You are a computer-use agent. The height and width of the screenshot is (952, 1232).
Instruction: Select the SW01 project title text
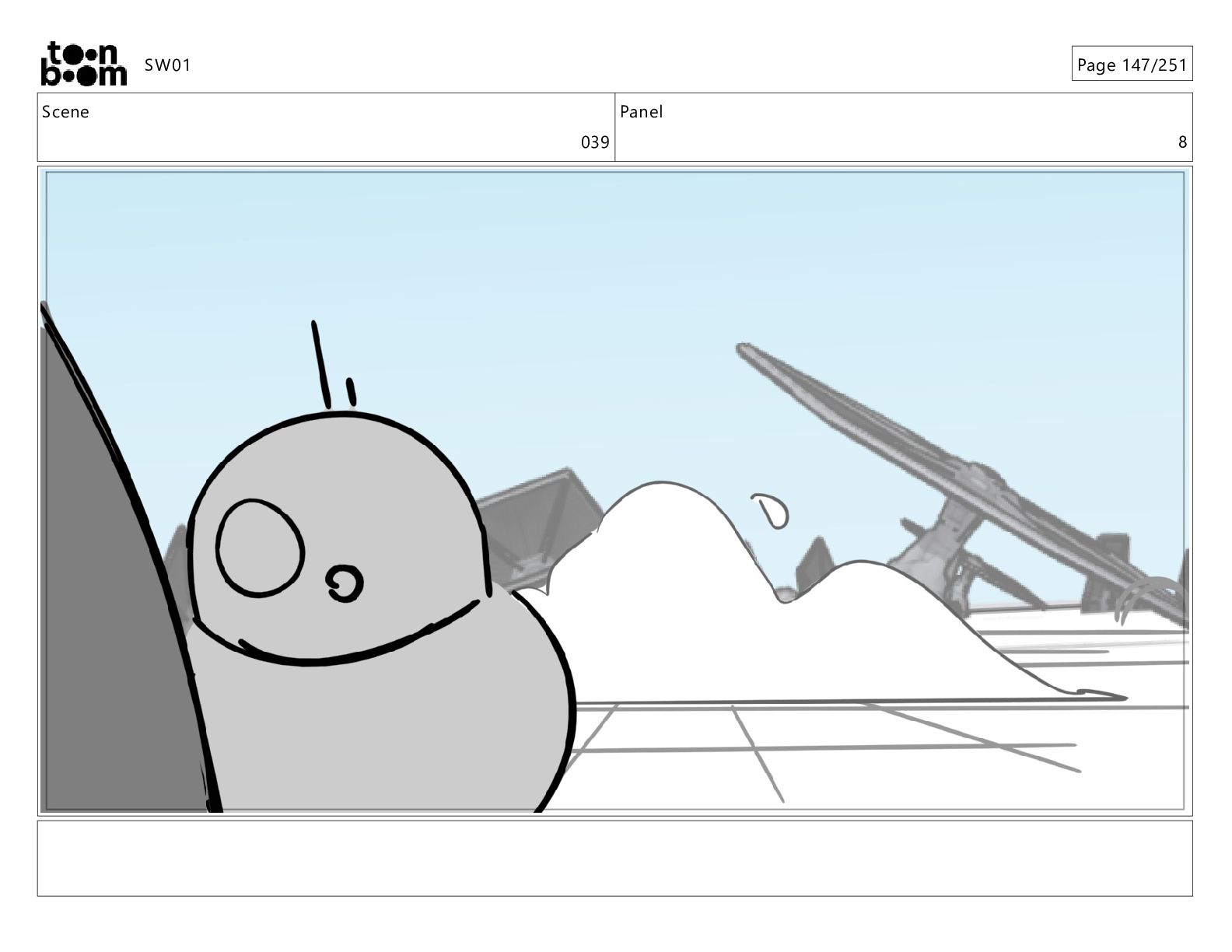(167, 65)
